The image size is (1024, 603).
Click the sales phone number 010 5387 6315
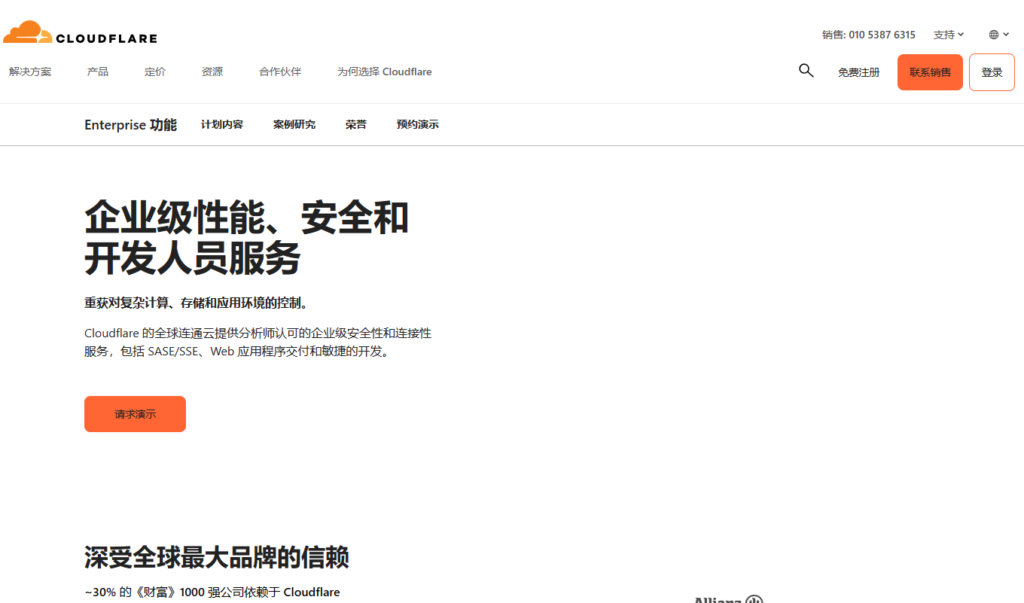click(882, 35)
